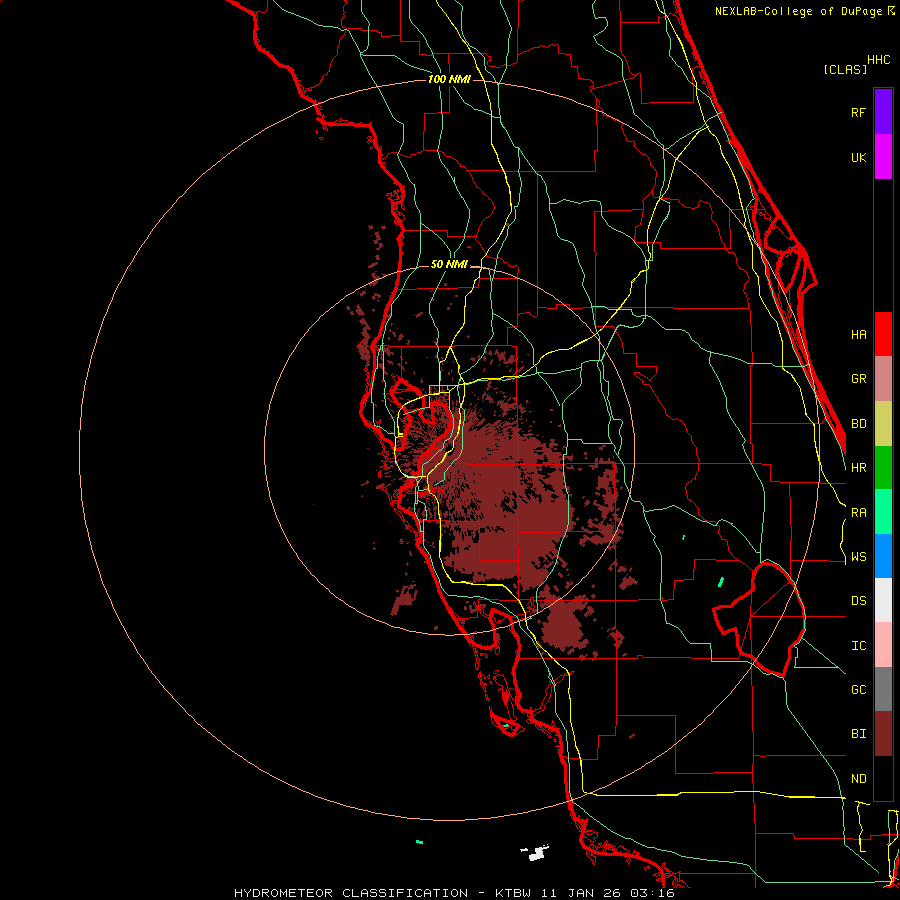Click the 'RF' legend label
This screenshot has width=900, height=900.
pyautogui.click(x=858, y=112)
